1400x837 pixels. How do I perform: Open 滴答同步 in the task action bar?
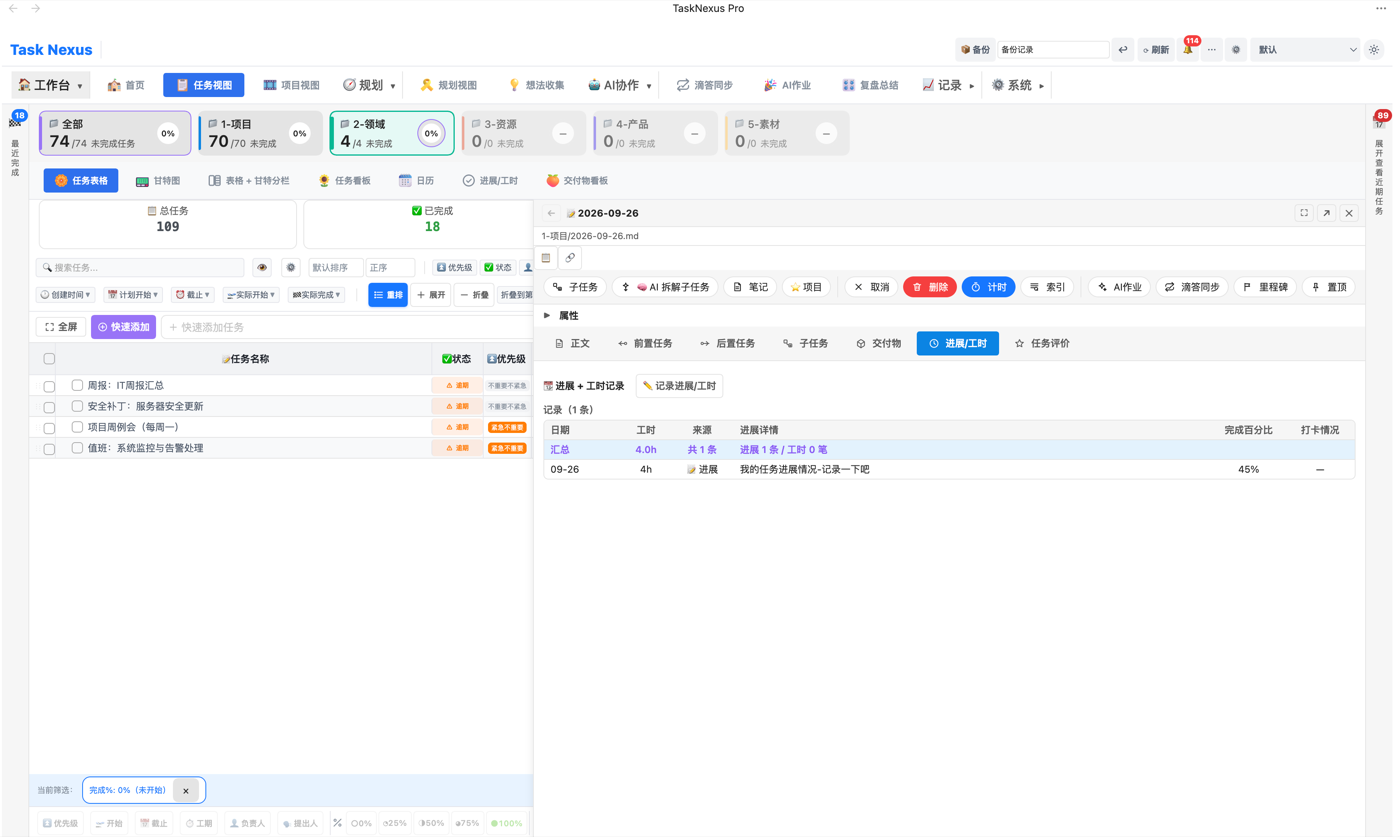click(1192, 287)
